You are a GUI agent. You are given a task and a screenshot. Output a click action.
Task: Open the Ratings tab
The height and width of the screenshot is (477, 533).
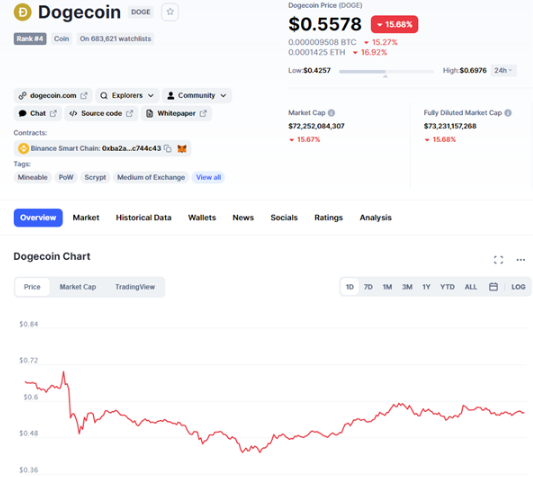point(328,218)
